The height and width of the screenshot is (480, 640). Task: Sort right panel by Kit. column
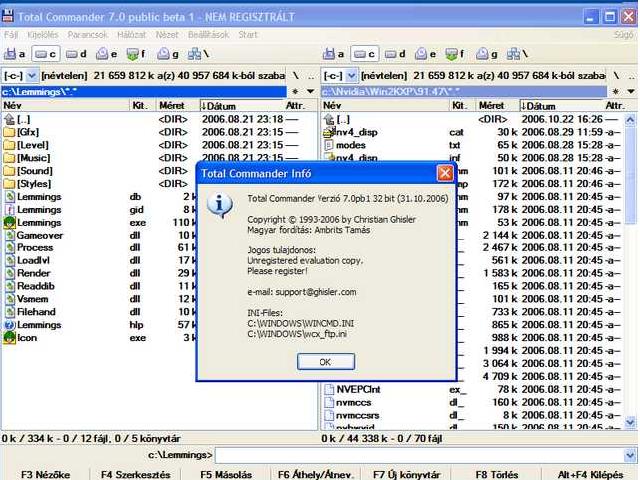pos(462,106)
